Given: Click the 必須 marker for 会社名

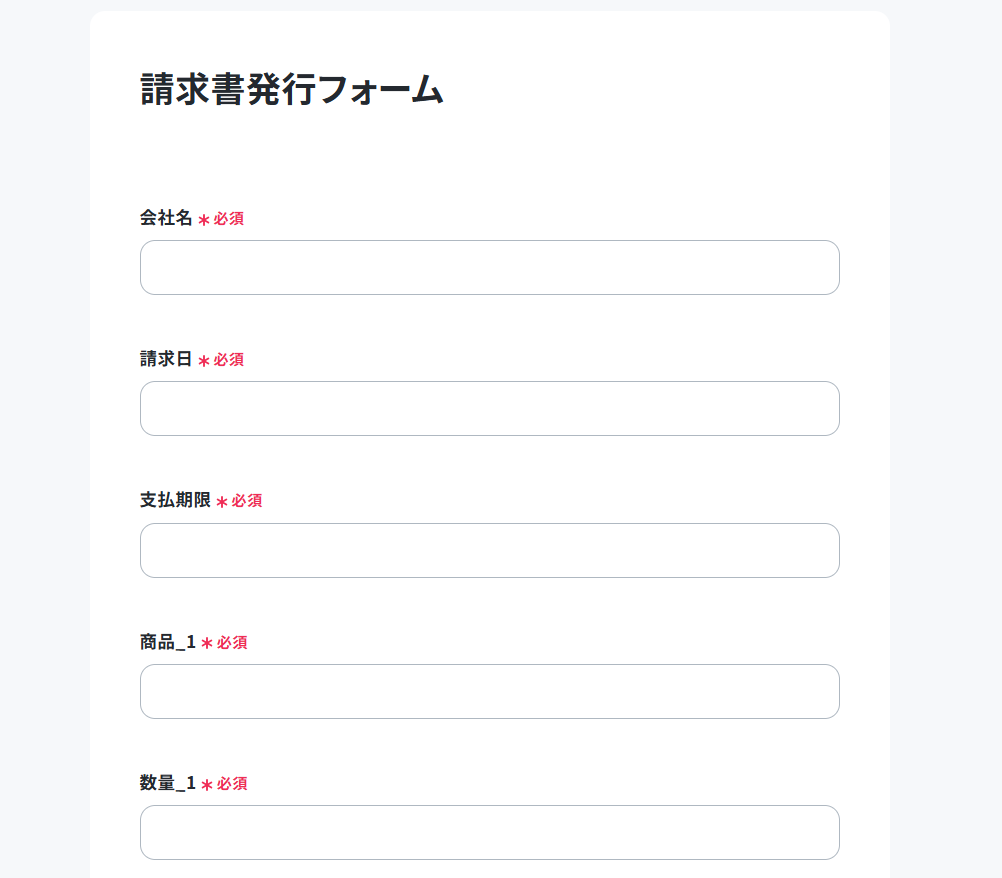Looking at the screenshot, I should click(229, 219).
